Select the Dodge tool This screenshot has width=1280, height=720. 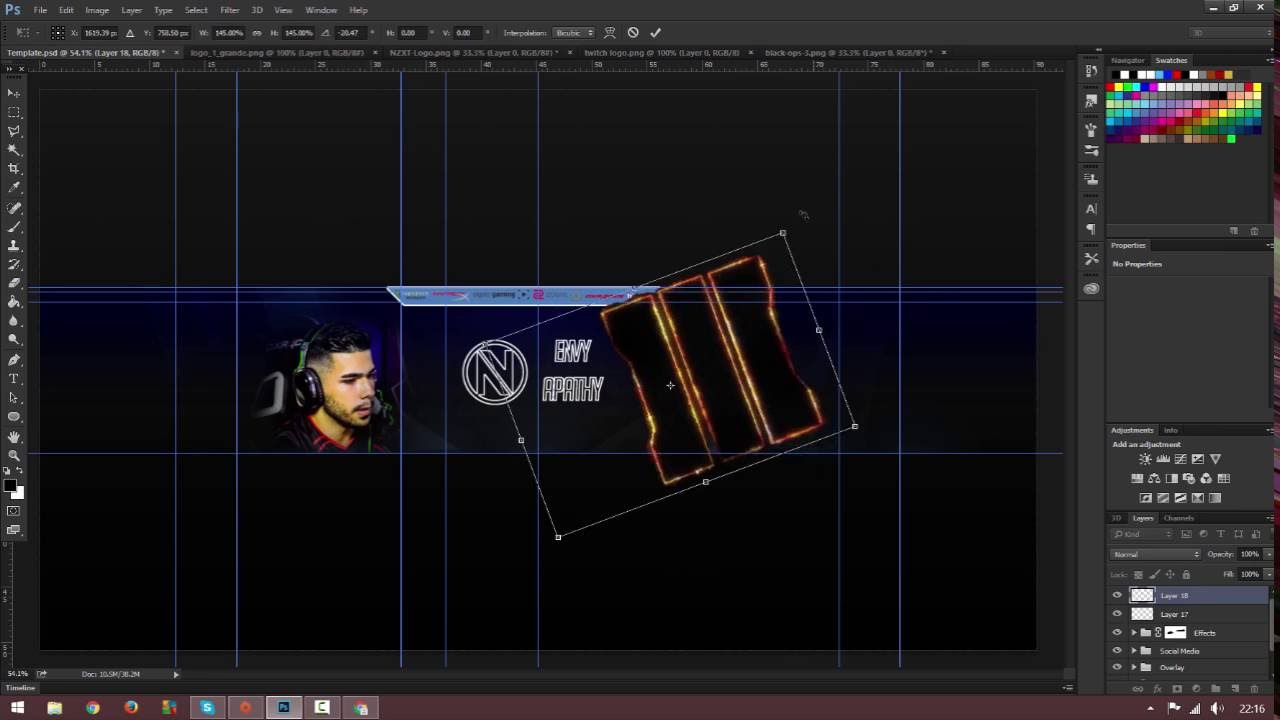tap(14, 340)
